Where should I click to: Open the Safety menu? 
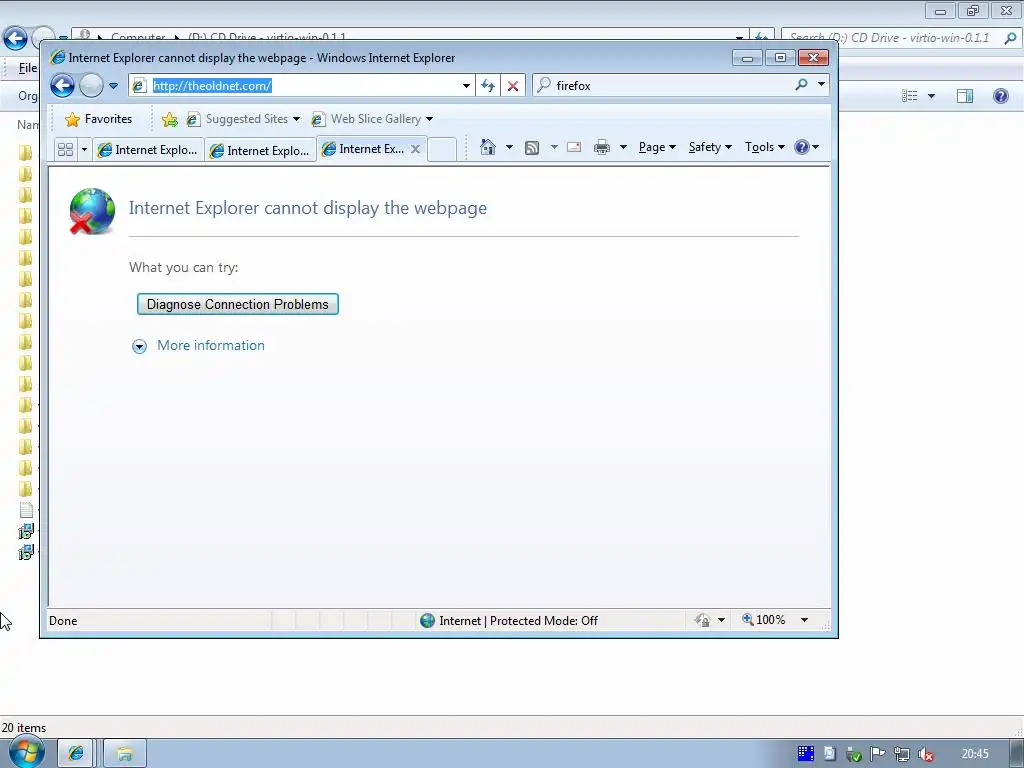click(710, 147)
